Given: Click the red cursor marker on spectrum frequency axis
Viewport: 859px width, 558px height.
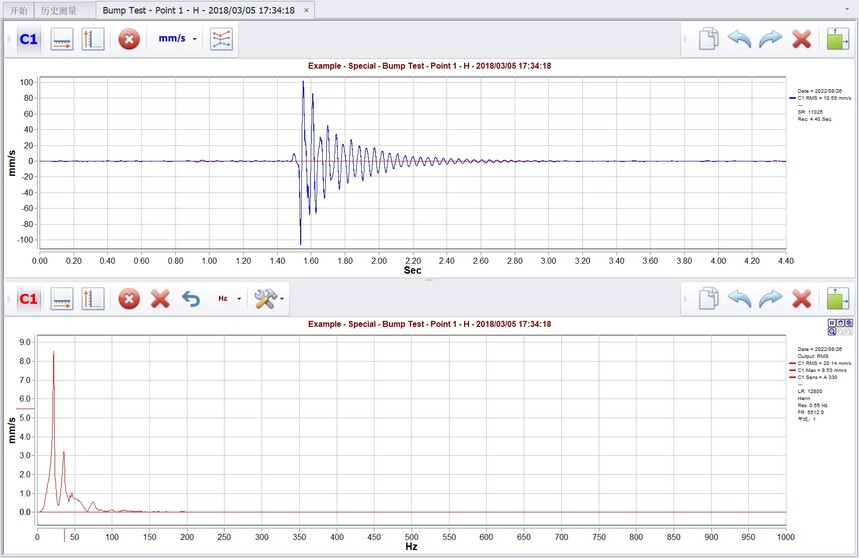Looking at the screenshot, I should tap(65, 537).
